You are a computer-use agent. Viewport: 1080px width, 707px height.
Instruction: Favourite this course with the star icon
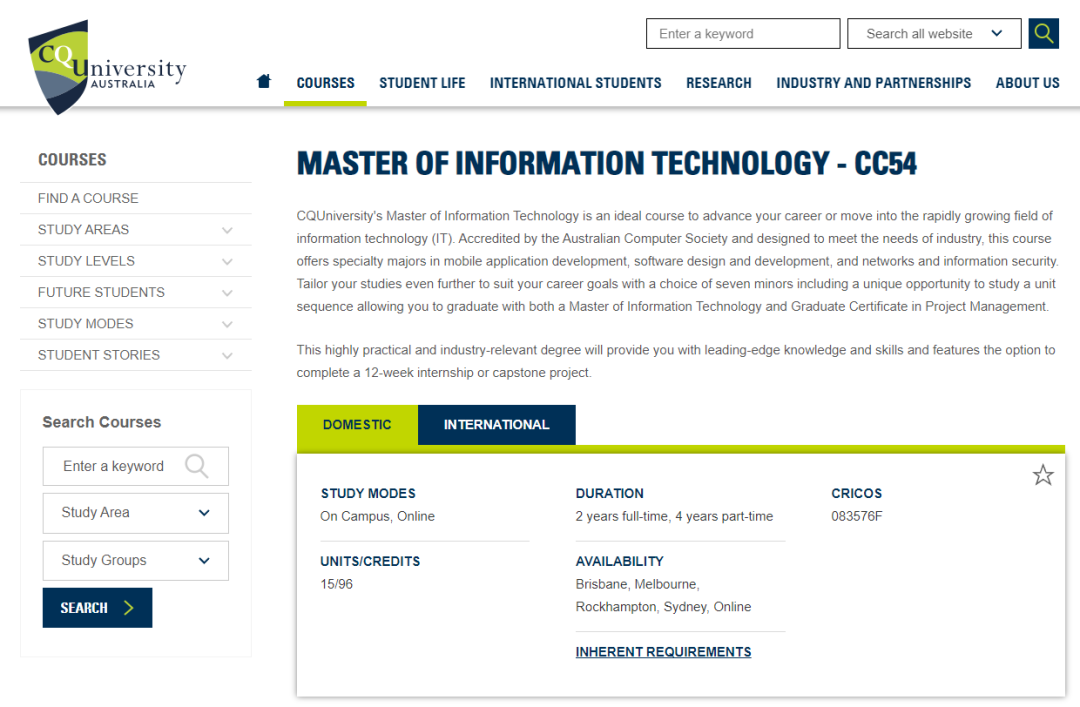click(1043, 475)
